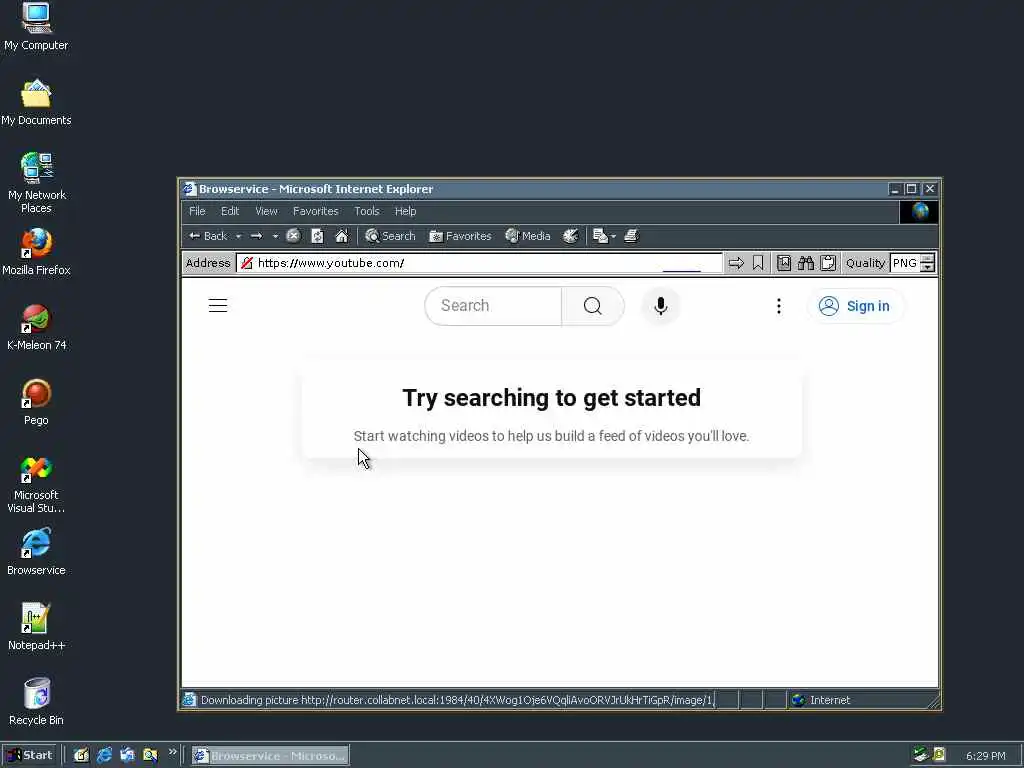
Task: Click the YouTube magnifier search button
Action: coord(593,306)
